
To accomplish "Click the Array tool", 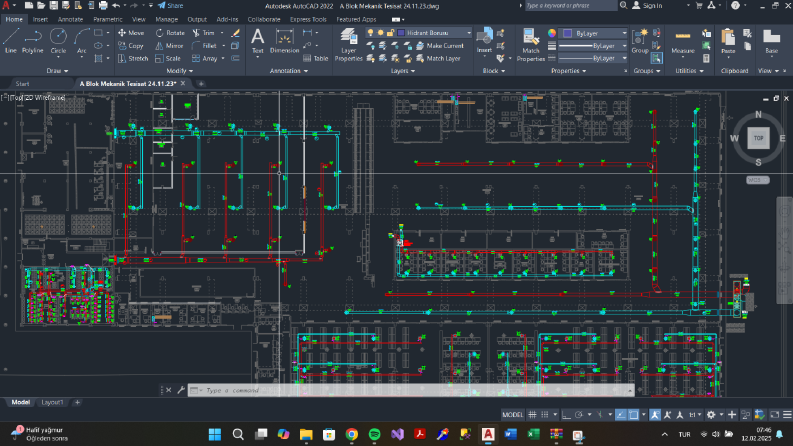I will (205, 59).
